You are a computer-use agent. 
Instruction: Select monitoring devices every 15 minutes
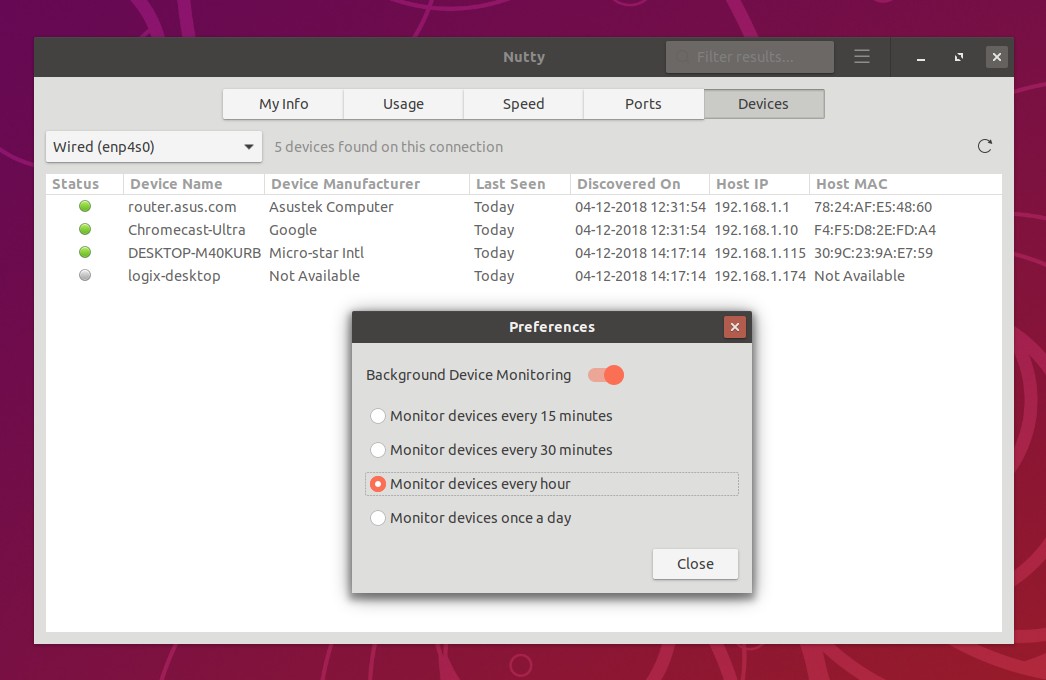(x=378, y=416)
